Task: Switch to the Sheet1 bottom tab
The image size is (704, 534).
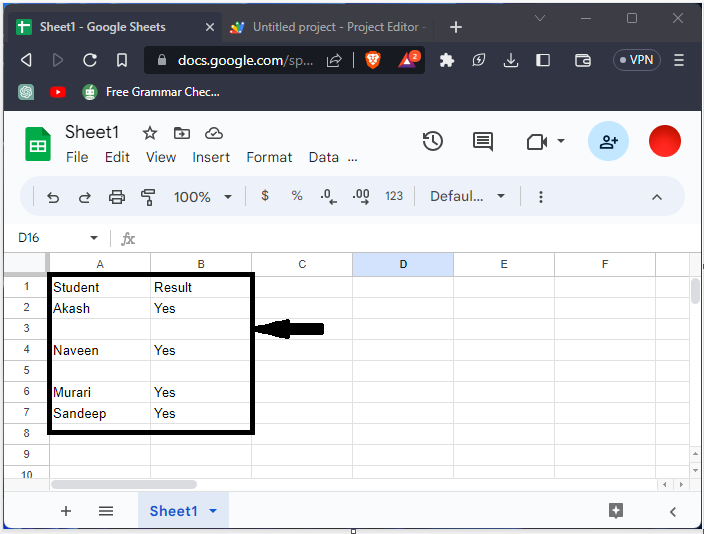Action: coord(174,511)
